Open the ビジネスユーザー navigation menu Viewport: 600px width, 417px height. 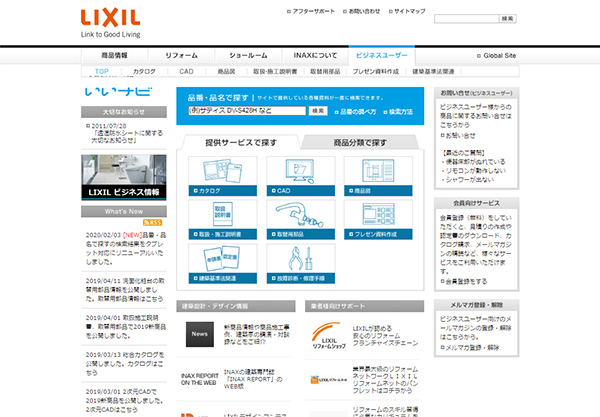pos(381,55)
